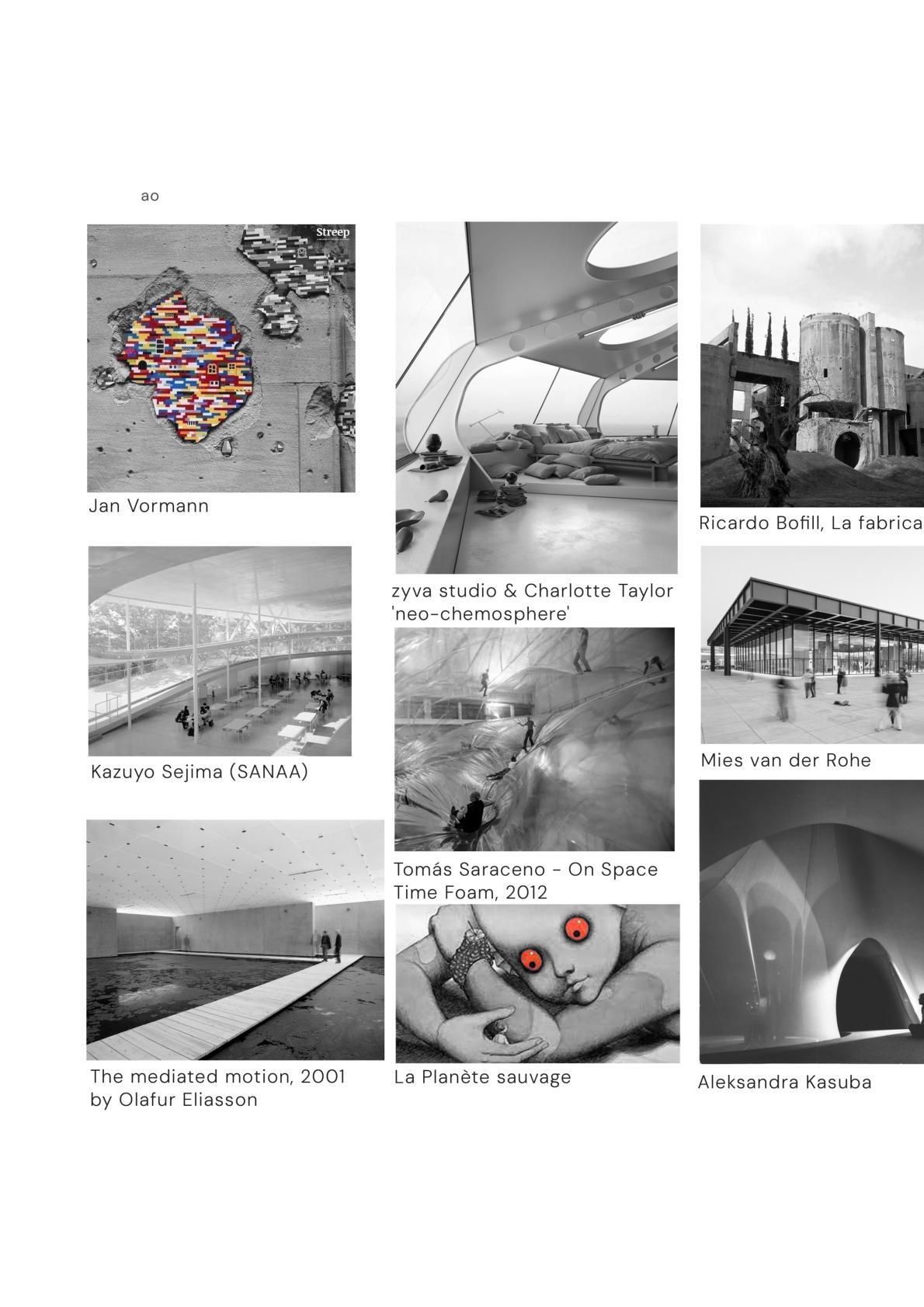Click the 'Streep' logo on Lego image
The width and height of the screenshot is (924, 1307).
332,233
